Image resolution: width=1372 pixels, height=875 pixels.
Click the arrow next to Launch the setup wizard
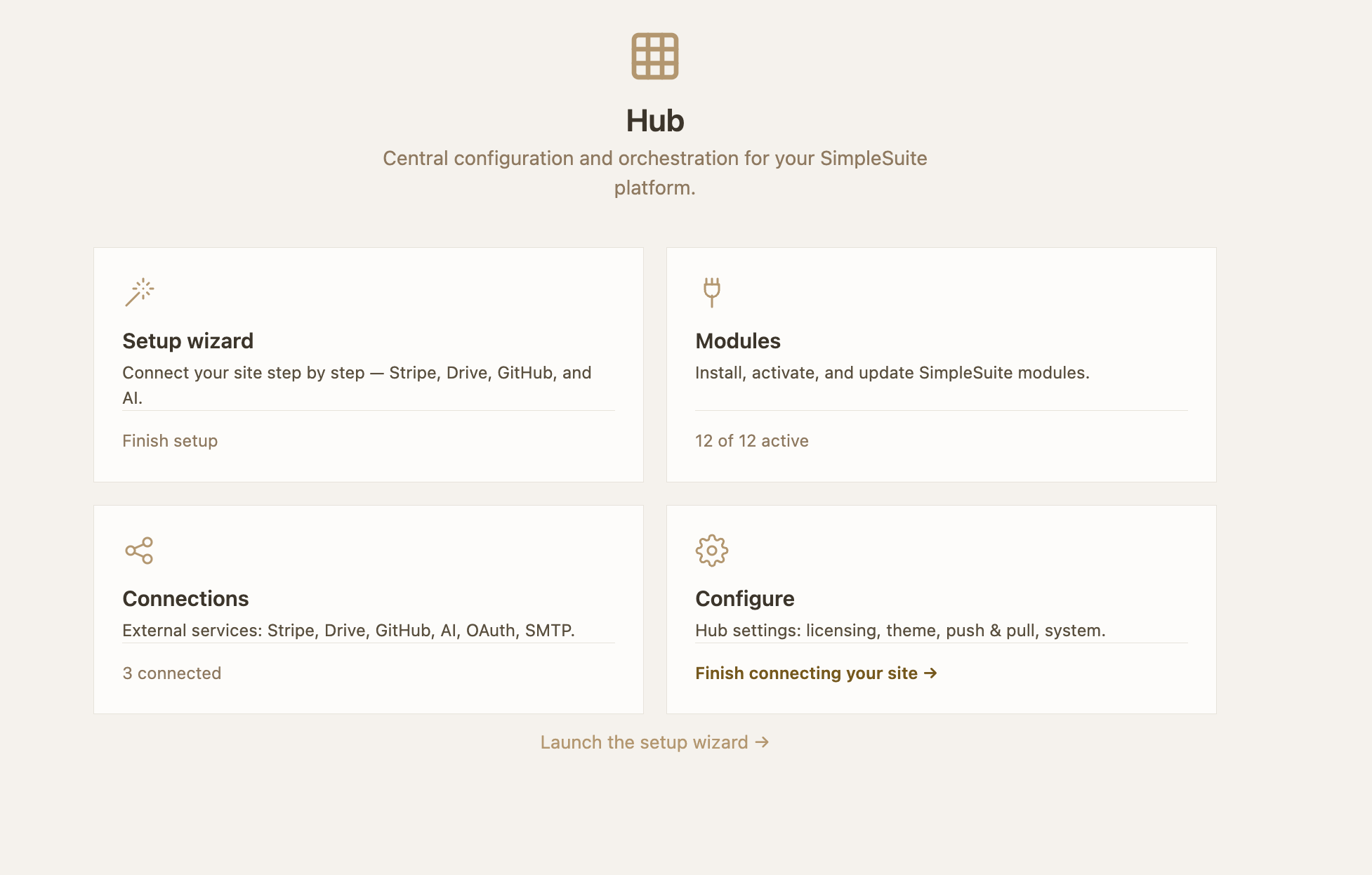(x=763, y=742)
